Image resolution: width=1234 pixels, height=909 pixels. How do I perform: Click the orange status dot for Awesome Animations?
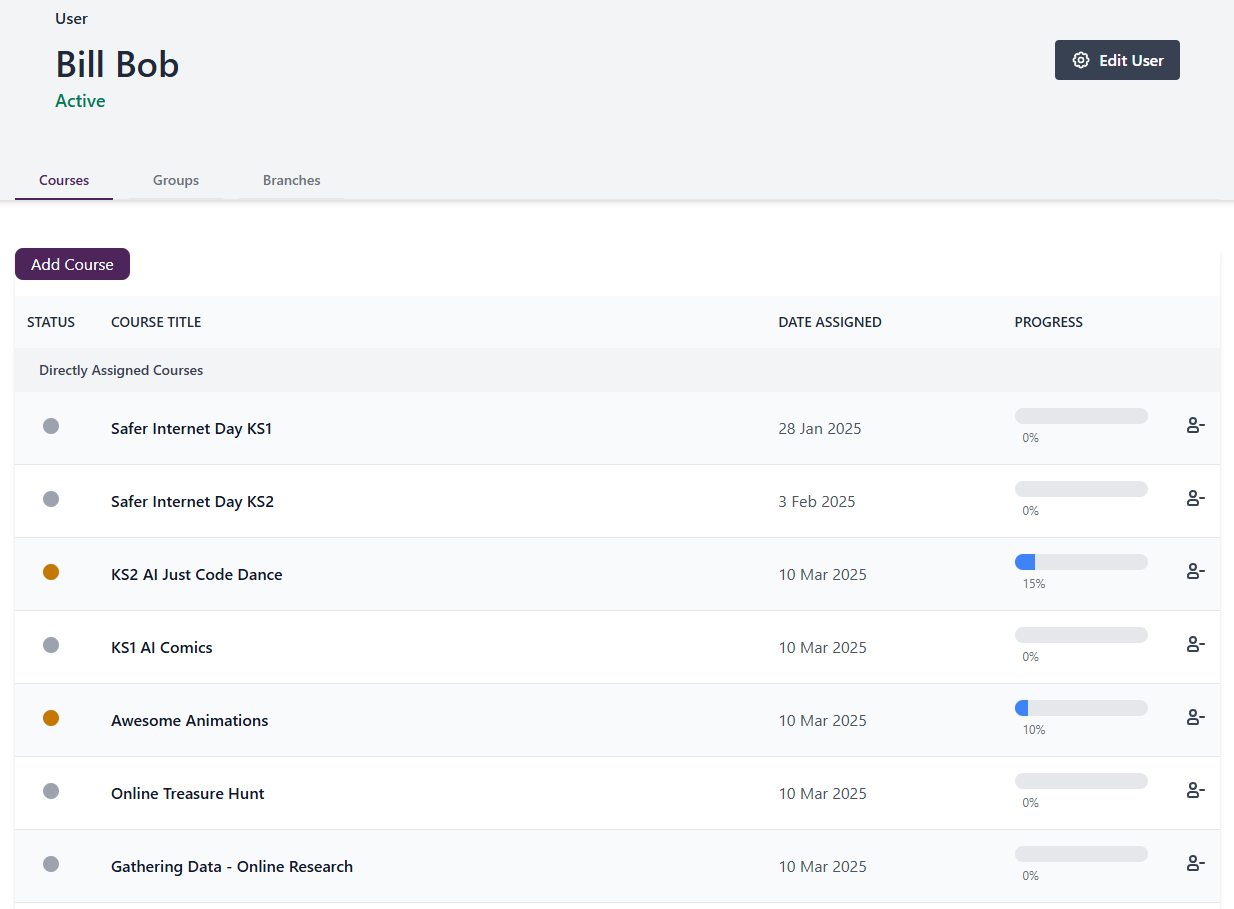(x=51, y=718)
